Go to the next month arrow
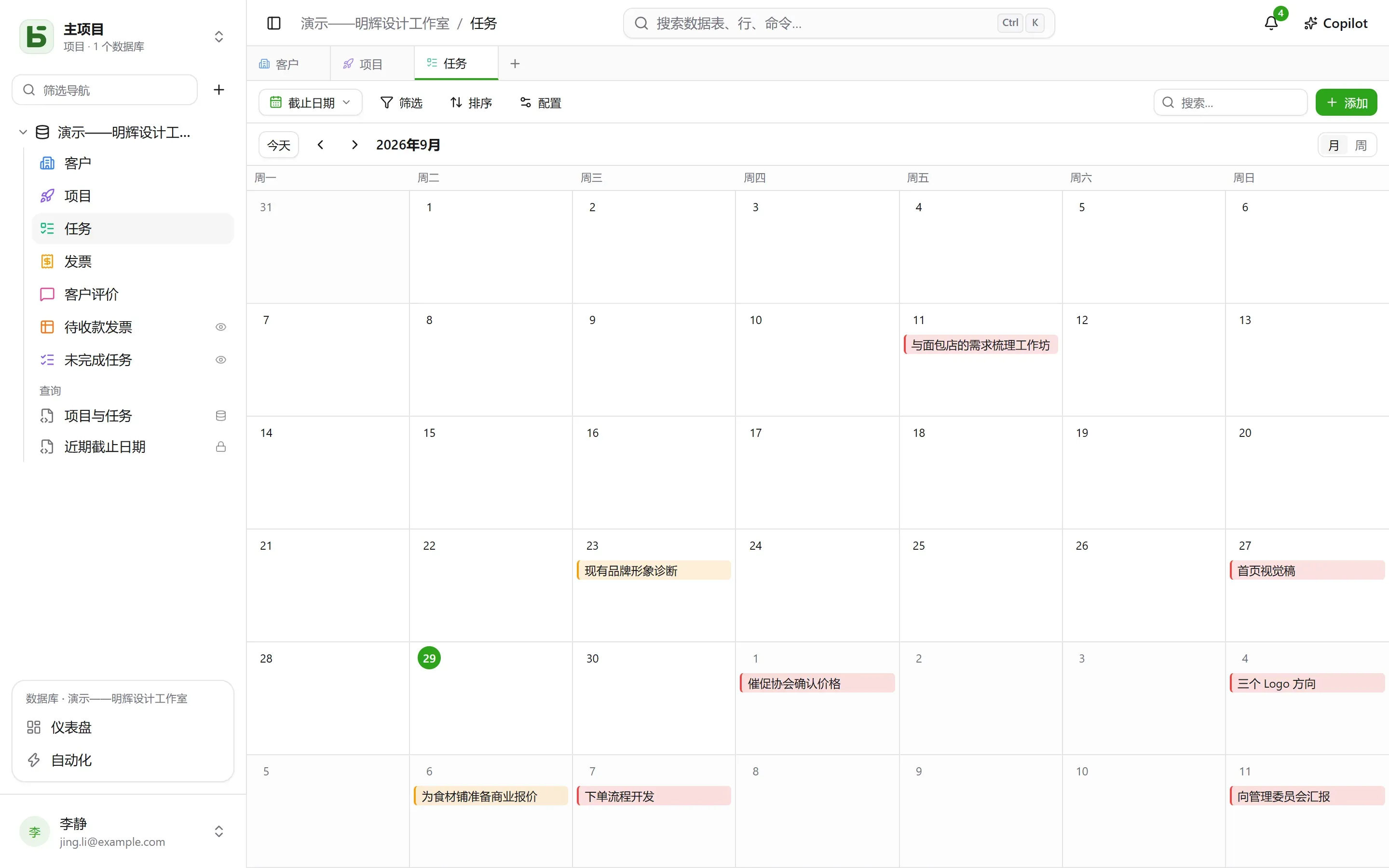The image size is (1389, 868). [x=354, y=145]
